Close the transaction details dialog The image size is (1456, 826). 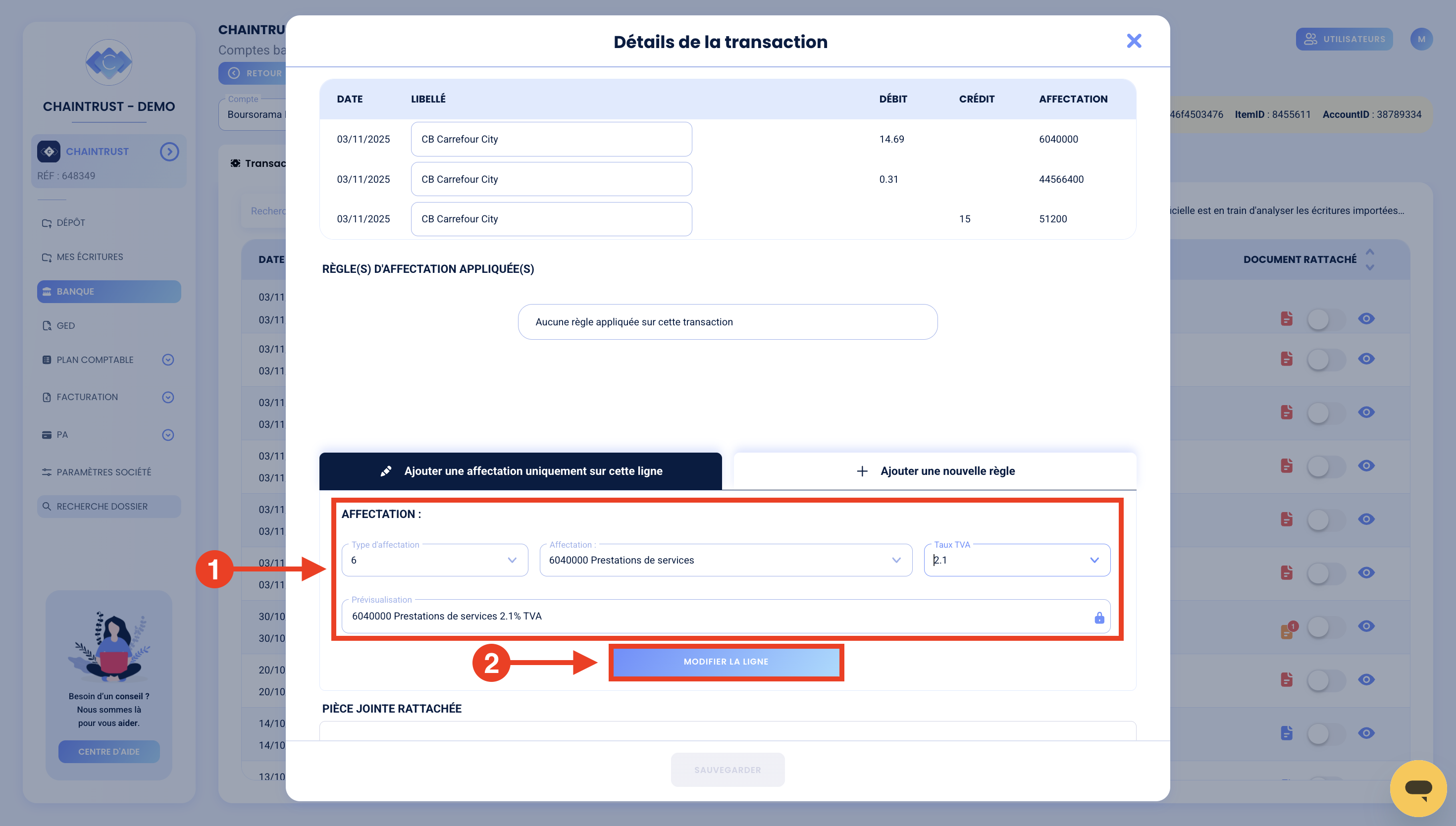pos(1133,41)
